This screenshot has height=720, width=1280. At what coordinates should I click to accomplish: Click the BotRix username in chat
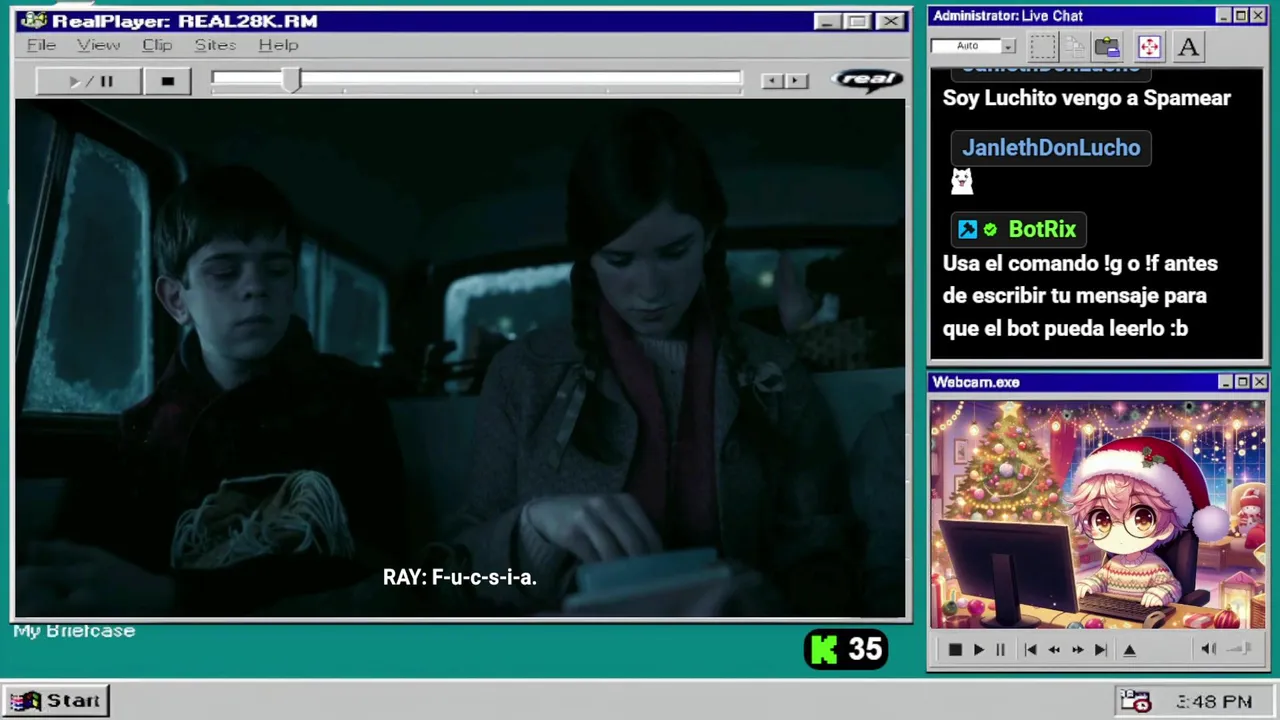click(x=1042, y=229)
